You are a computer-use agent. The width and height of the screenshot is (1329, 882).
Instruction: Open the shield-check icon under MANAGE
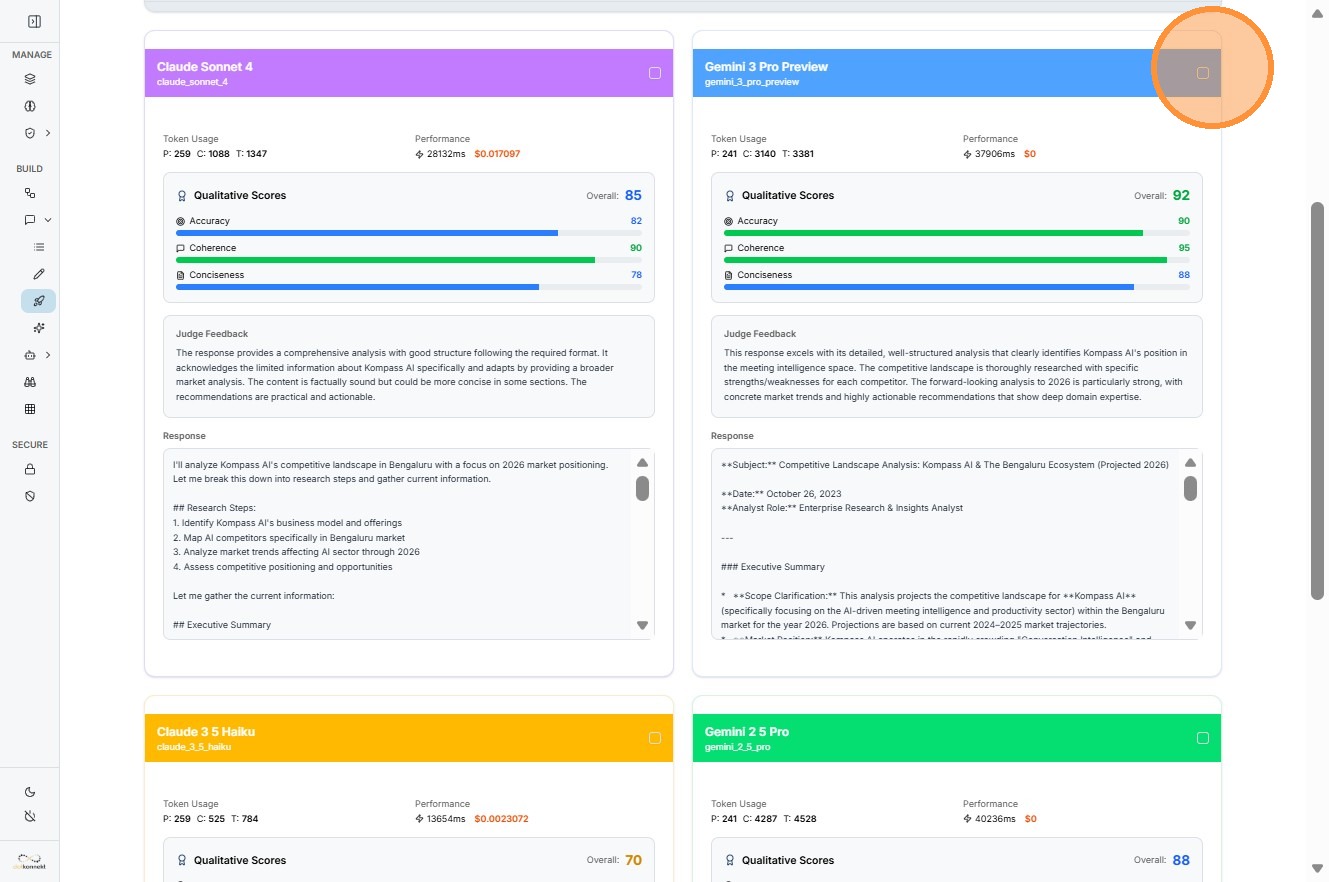click(30, 133)
